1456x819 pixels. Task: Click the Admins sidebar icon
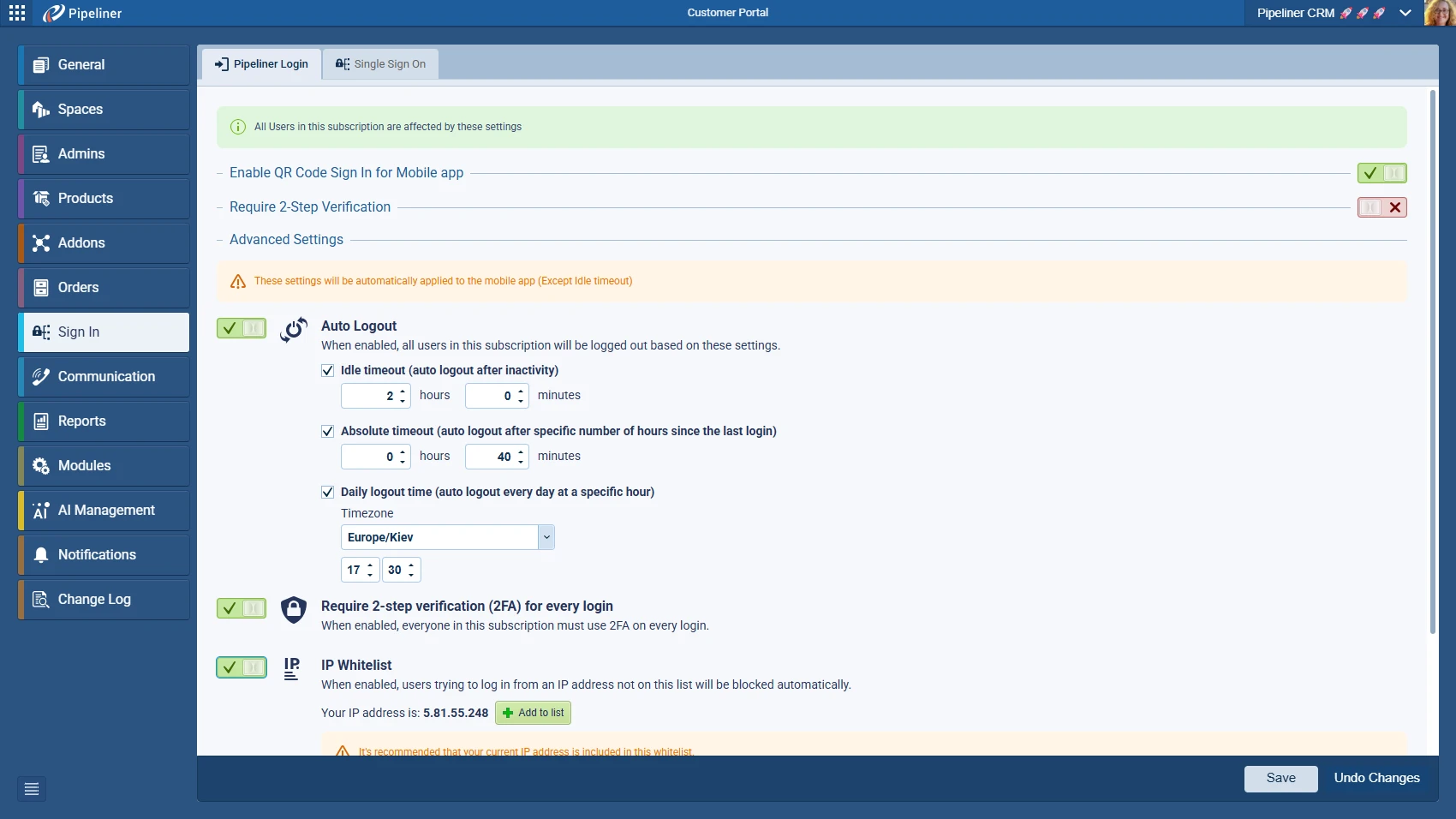point(40,154)
